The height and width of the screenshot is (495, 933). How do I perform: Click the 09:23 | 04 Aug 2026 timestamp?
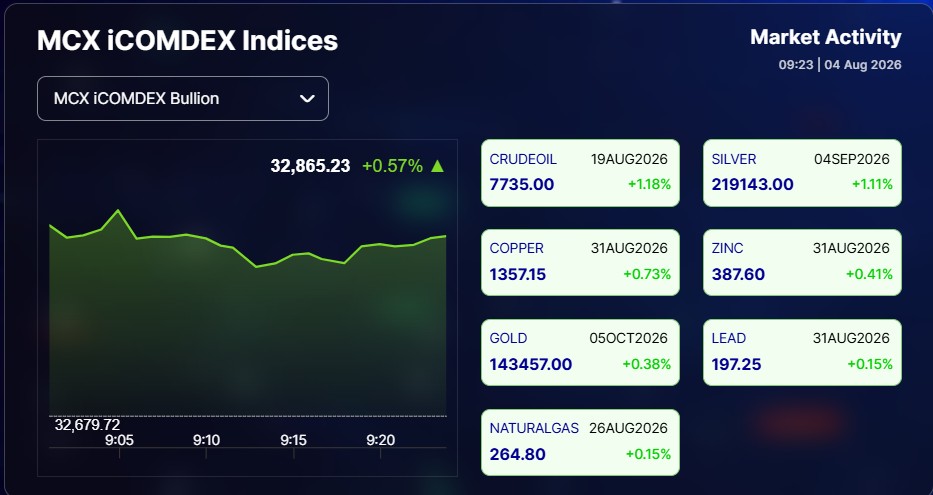(x=840, y=64)
